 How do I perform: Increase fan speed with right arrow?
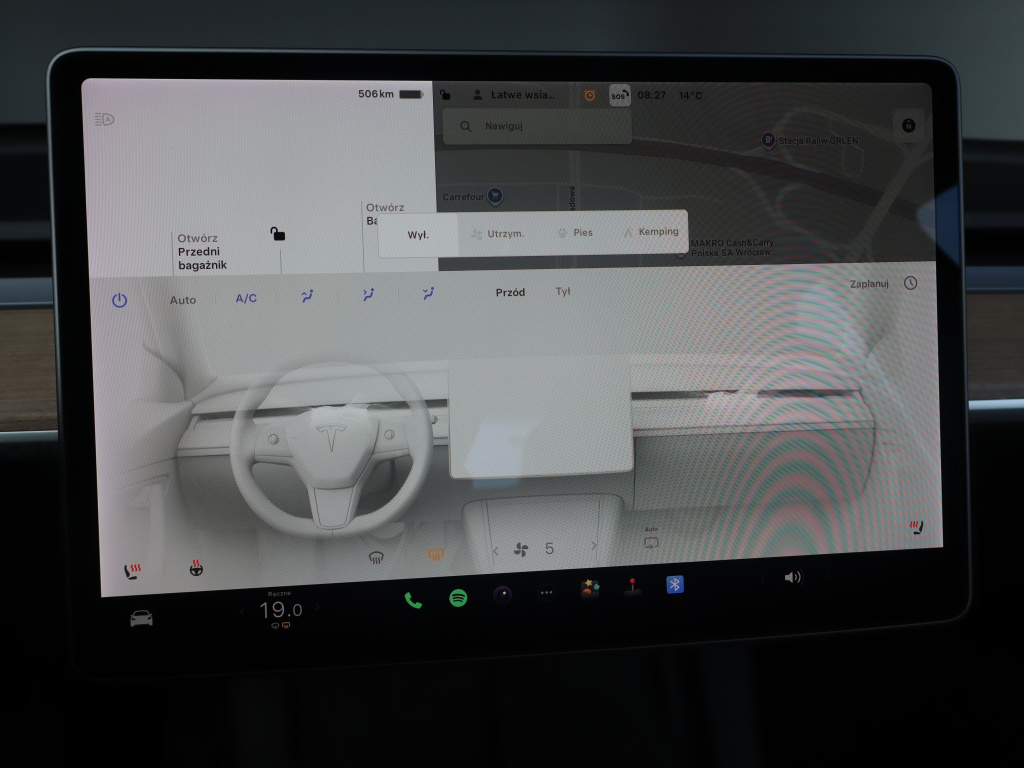pyautogui.click(x=594, y=545)
